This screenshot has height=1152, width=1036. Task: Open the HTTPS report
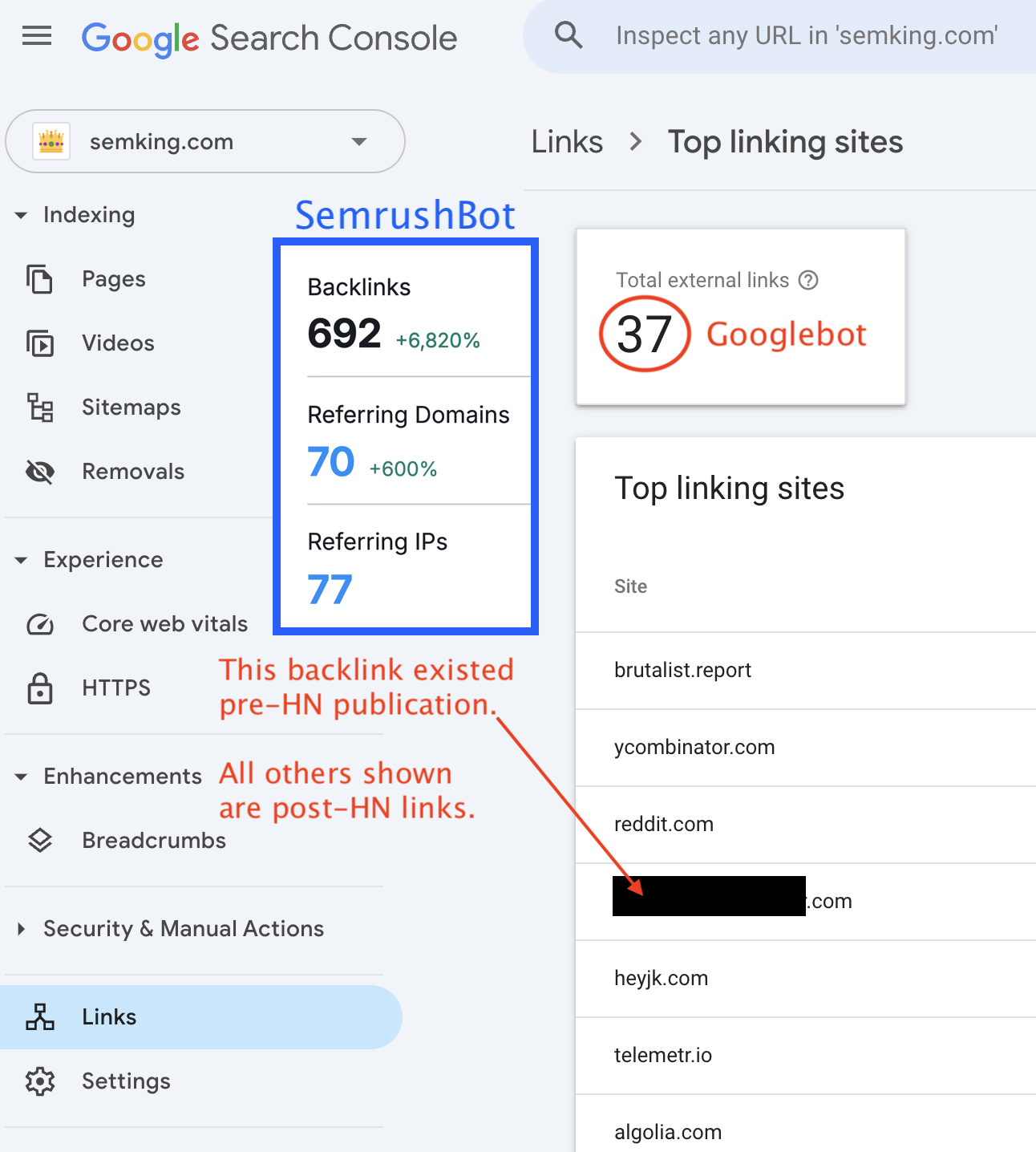116,688
